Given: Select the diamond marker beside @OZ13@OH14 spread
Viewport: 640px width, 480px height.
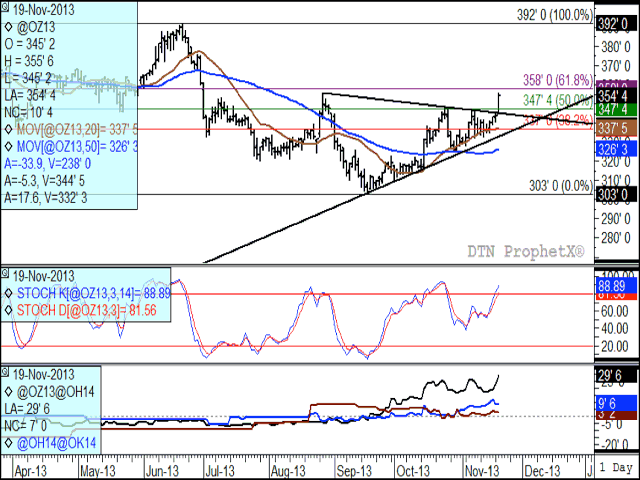Looking at the screenshot, I should (x=9, y=392).
